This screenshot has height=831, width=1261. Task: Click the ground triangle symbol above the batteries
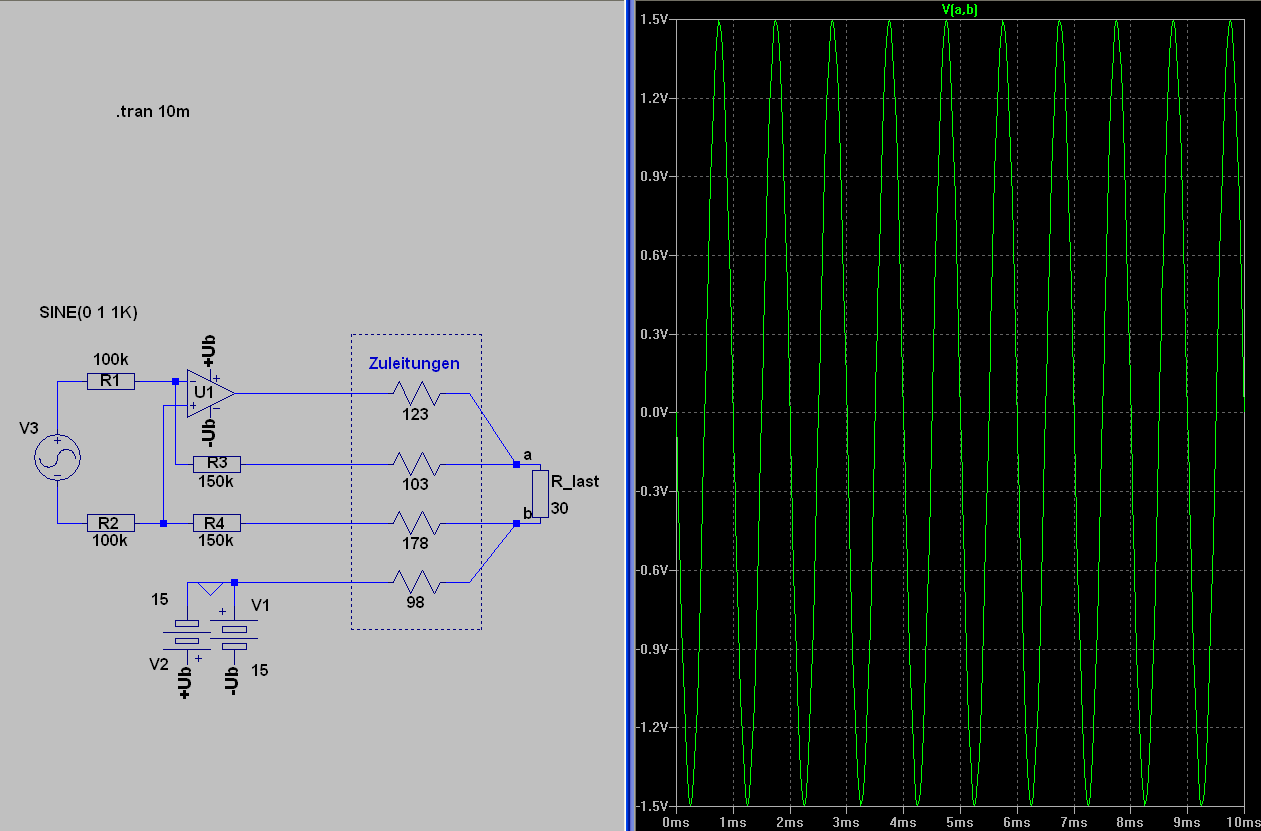pos(210,589)
